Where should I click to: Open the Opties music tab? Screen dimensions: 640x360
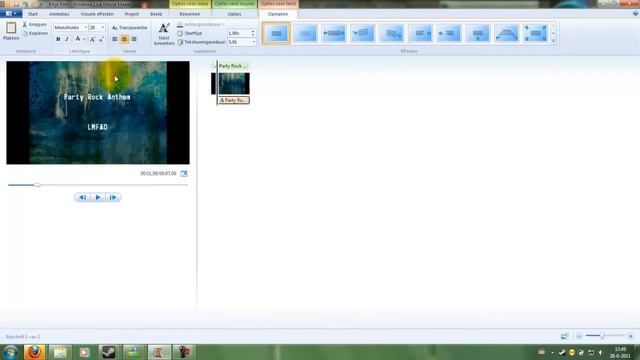coord(234,14)
